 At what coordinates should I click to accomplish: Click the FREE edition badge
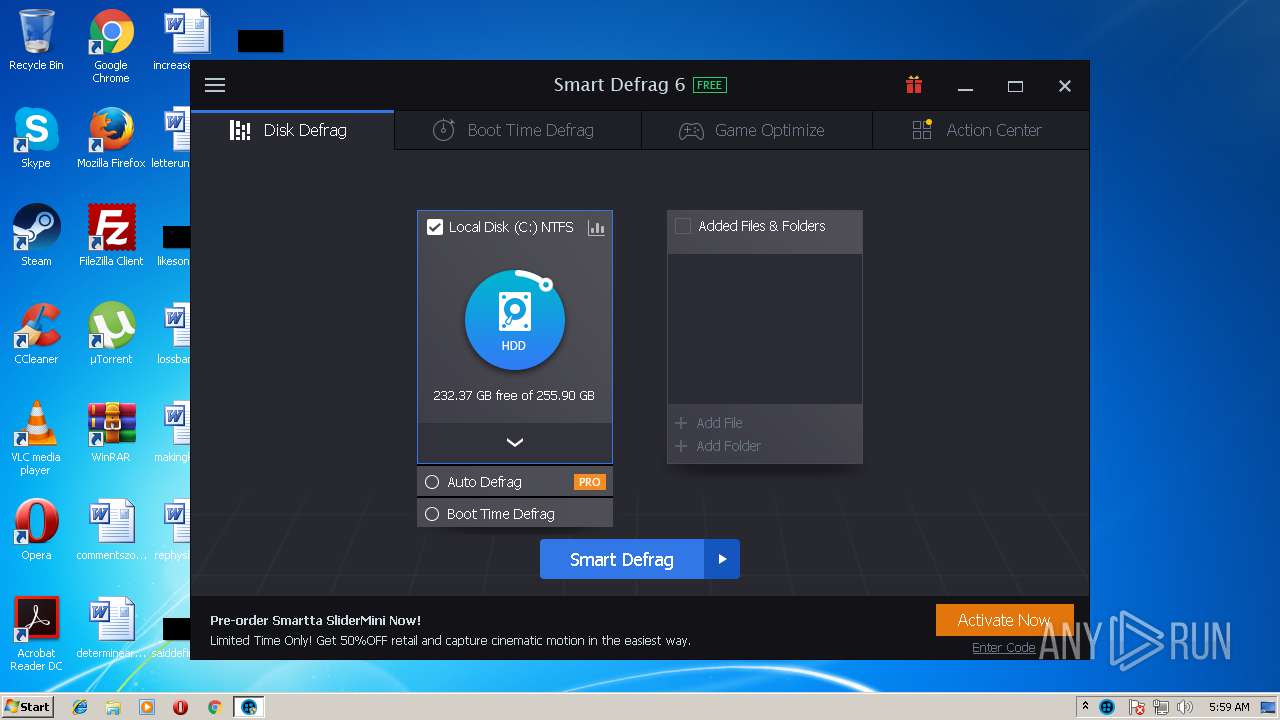pos(710,85)
